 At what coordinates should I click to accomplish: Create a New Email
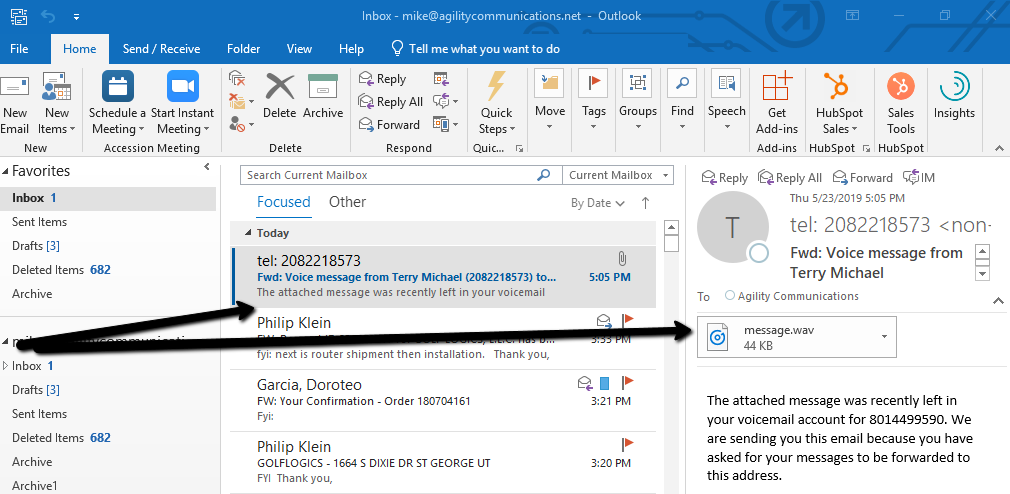click(15, 103)
